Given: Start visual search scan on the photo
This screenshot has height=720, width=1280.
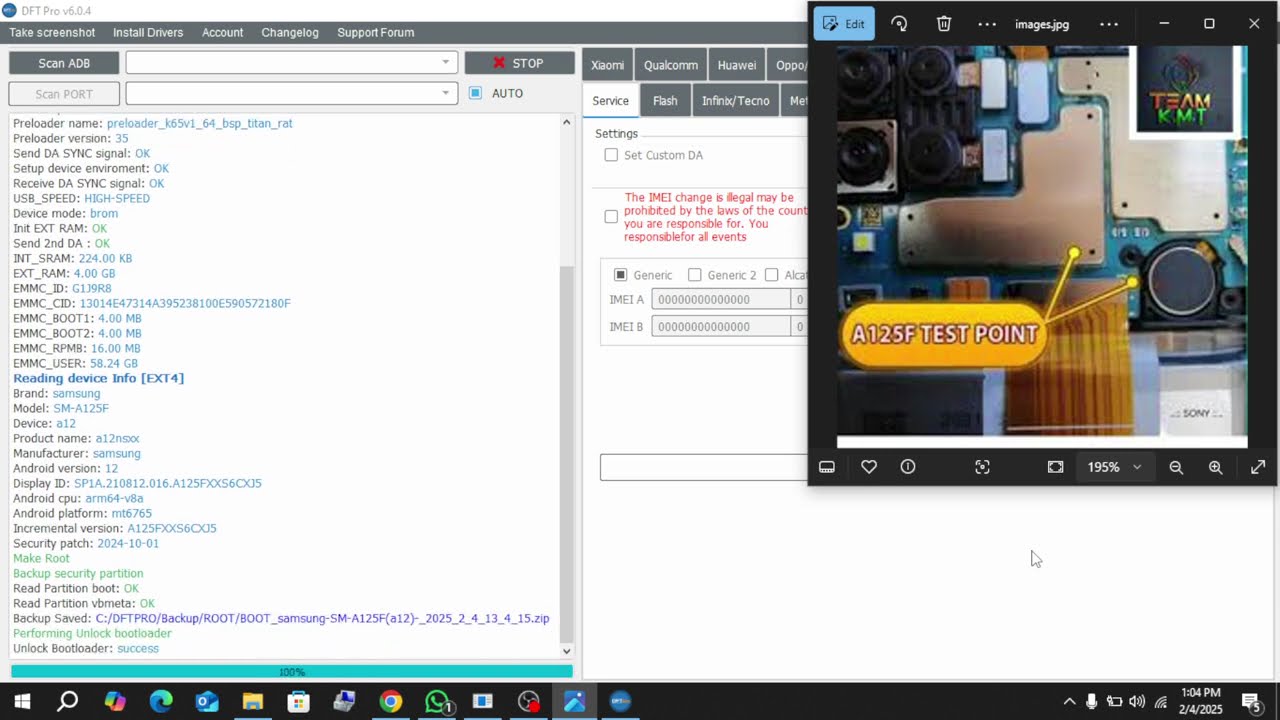Looking at the screenshot, I should point(982,467).
